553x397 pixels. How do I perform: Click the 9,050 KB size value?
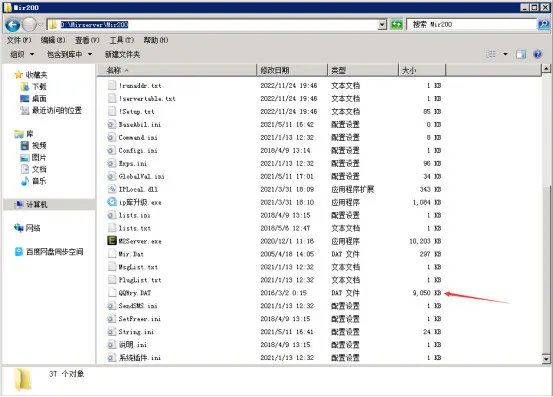(x=427, y=293)
